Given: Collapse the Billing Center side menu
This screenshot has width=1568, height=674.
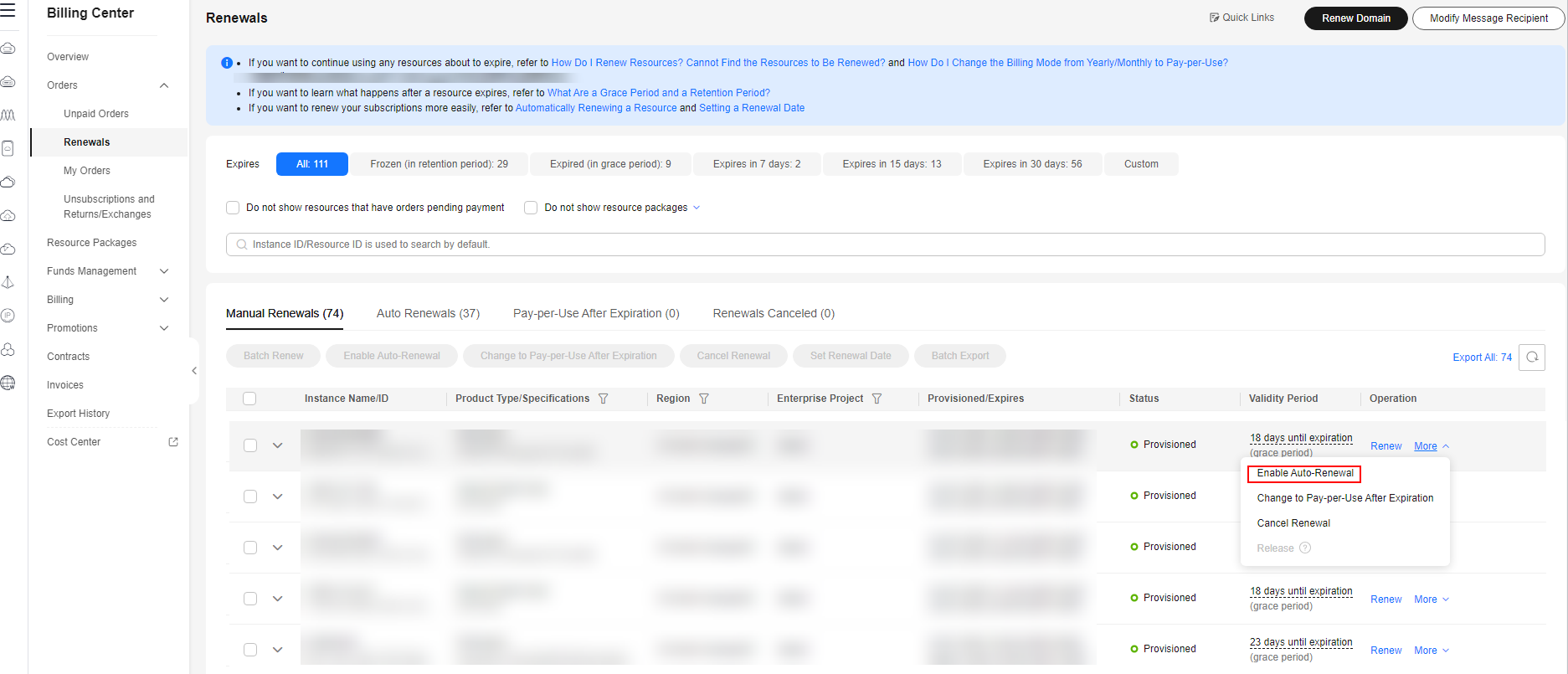Looking at the screenshot, I should (x=194, y=371).
